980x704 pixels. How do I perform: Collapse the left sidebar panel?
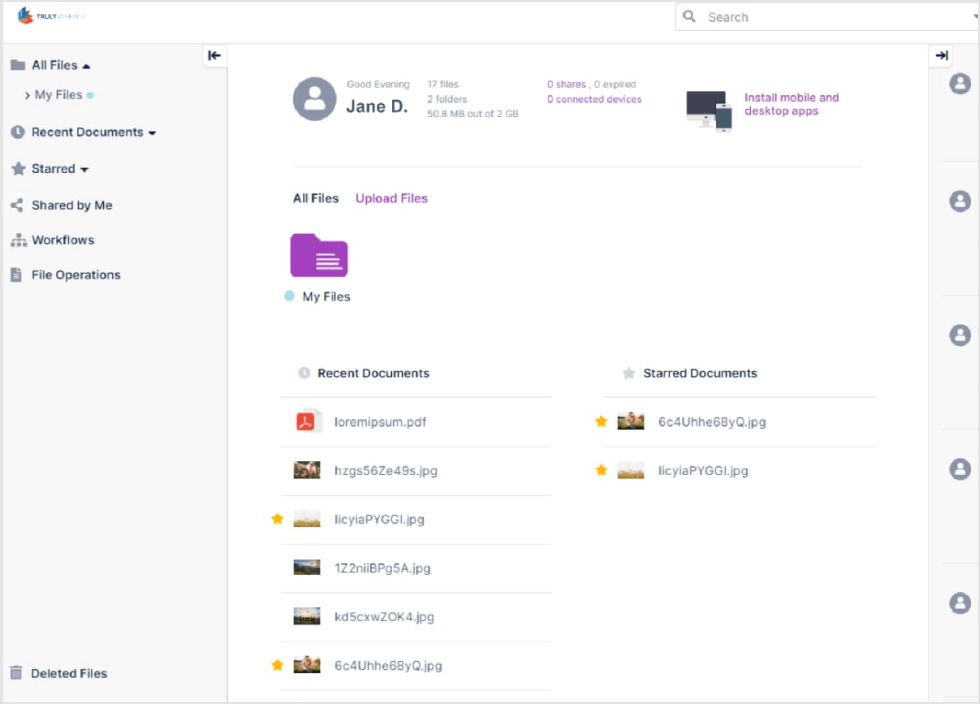214,56
